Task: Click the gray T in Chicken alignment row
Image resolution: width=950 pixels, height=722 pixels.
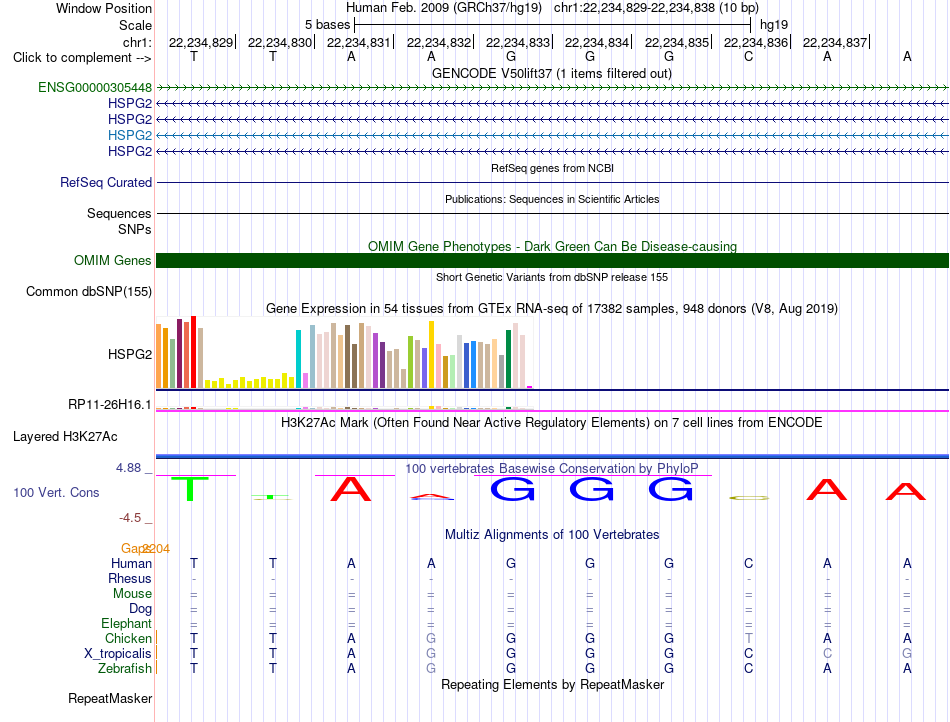Action: 748,639
